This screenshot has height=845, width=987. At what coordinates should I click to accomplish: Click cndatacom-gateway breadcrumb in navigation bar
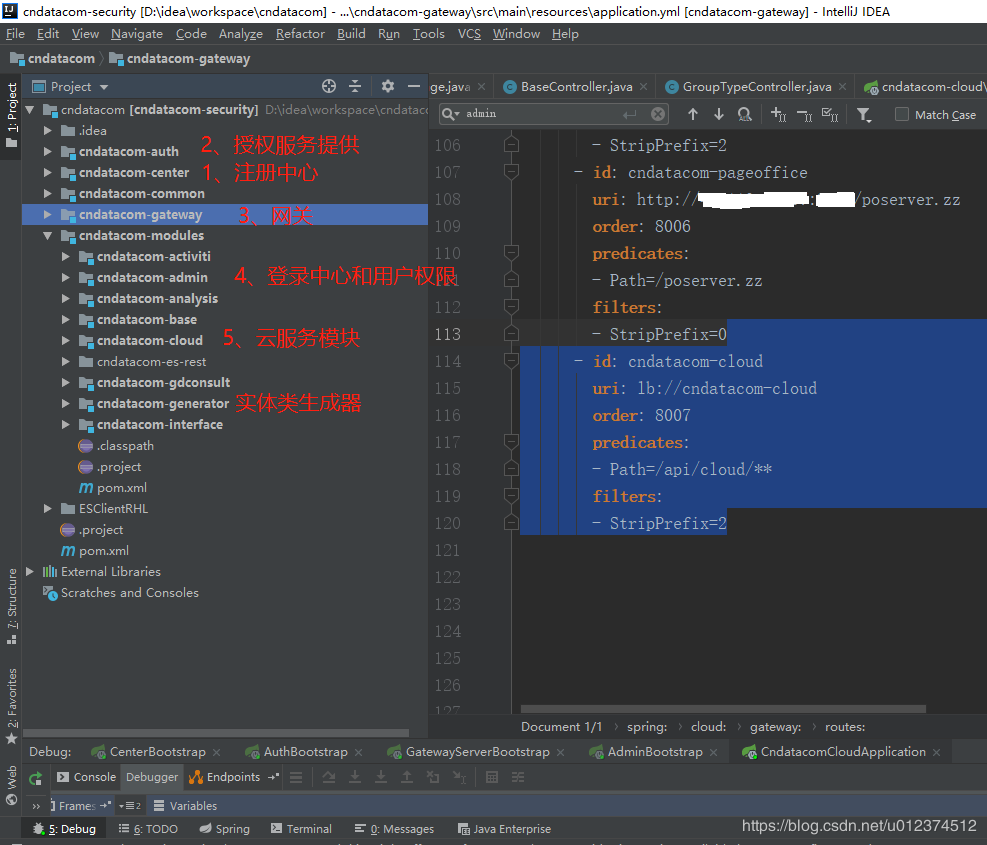click(180, 59)
